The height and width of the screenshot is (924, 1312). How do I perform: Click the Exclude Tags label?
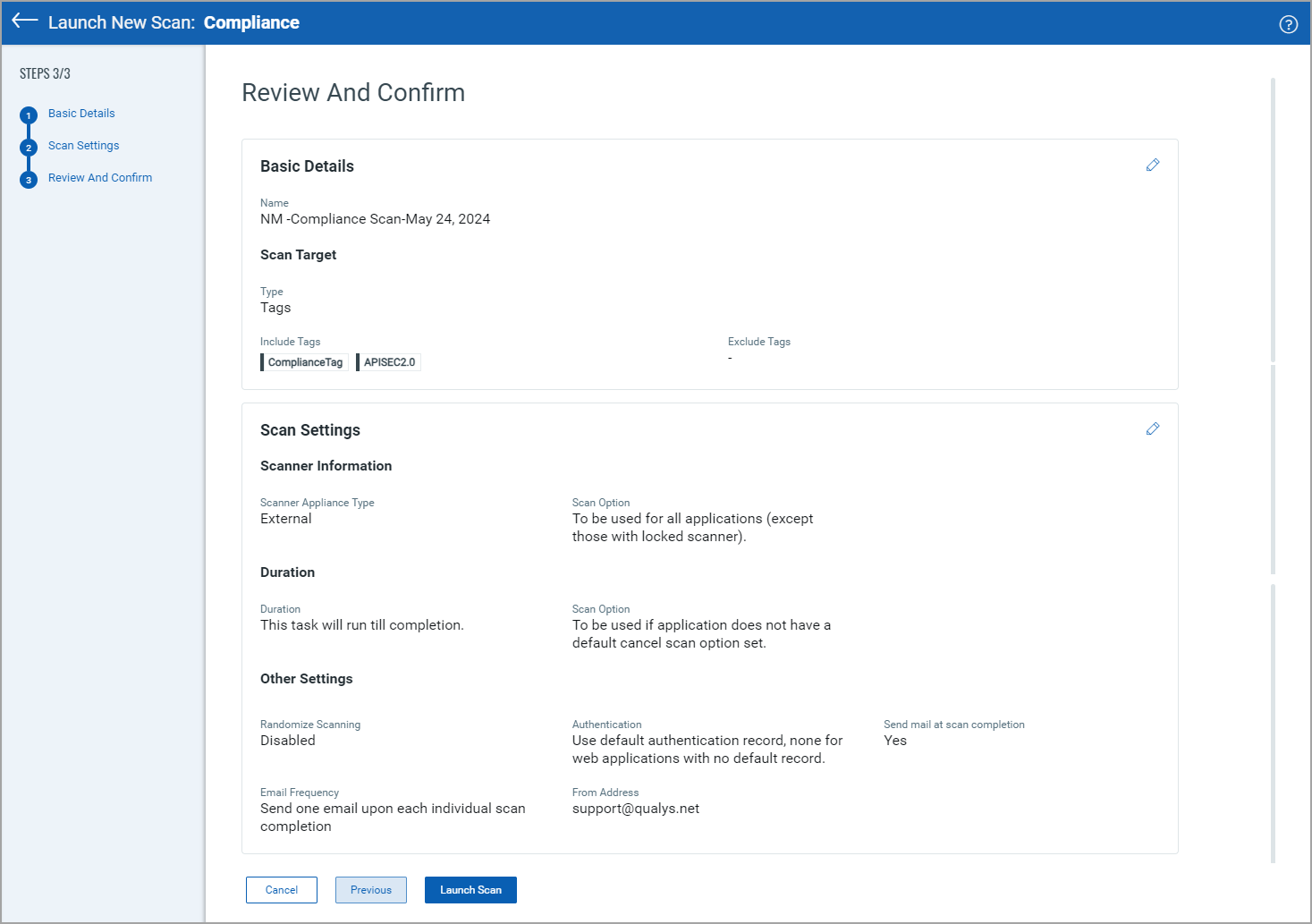pyautogui.click(x=759, y=342)
